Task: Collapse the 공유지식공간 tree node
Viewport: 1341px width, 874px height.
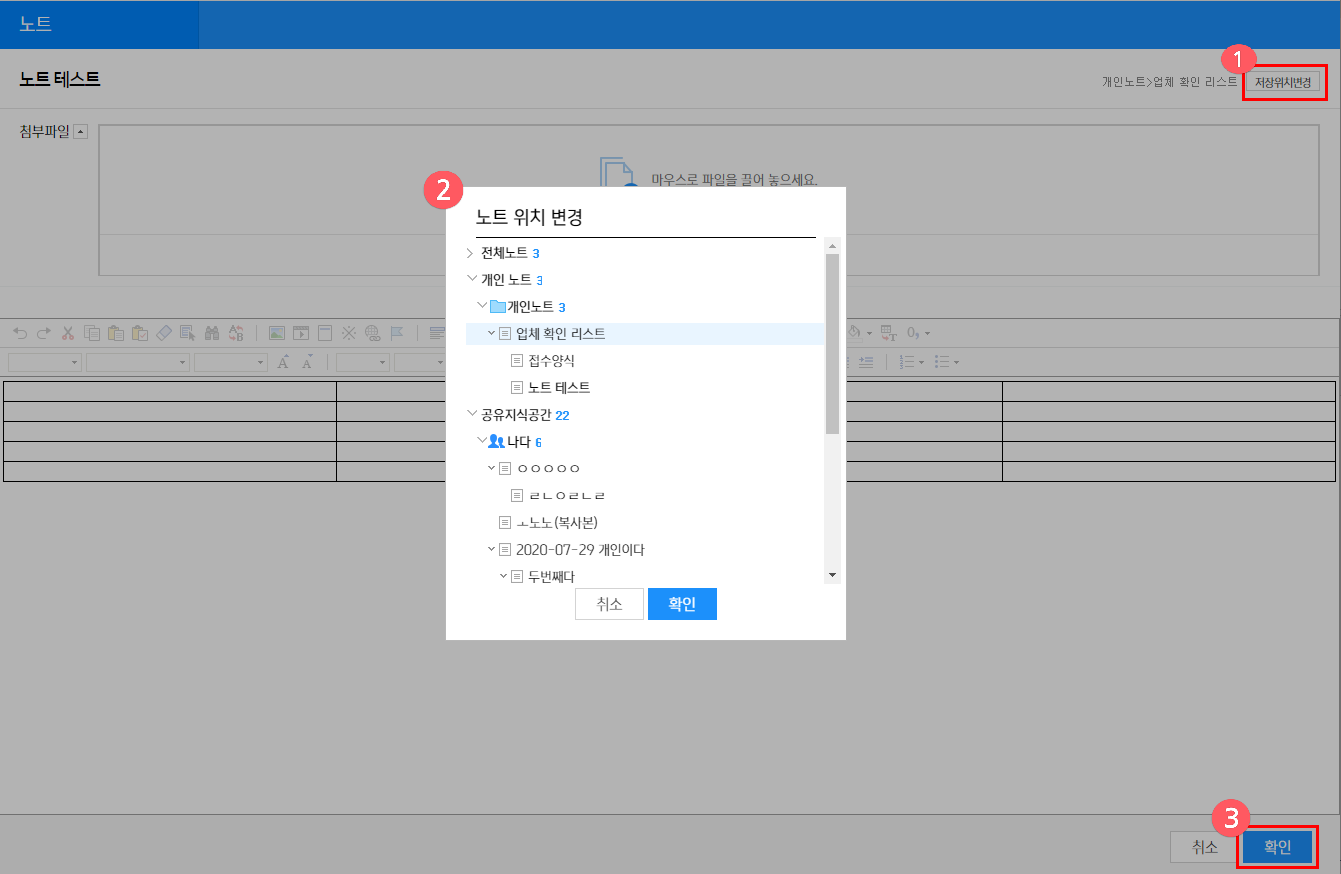Action: point(471,414)
